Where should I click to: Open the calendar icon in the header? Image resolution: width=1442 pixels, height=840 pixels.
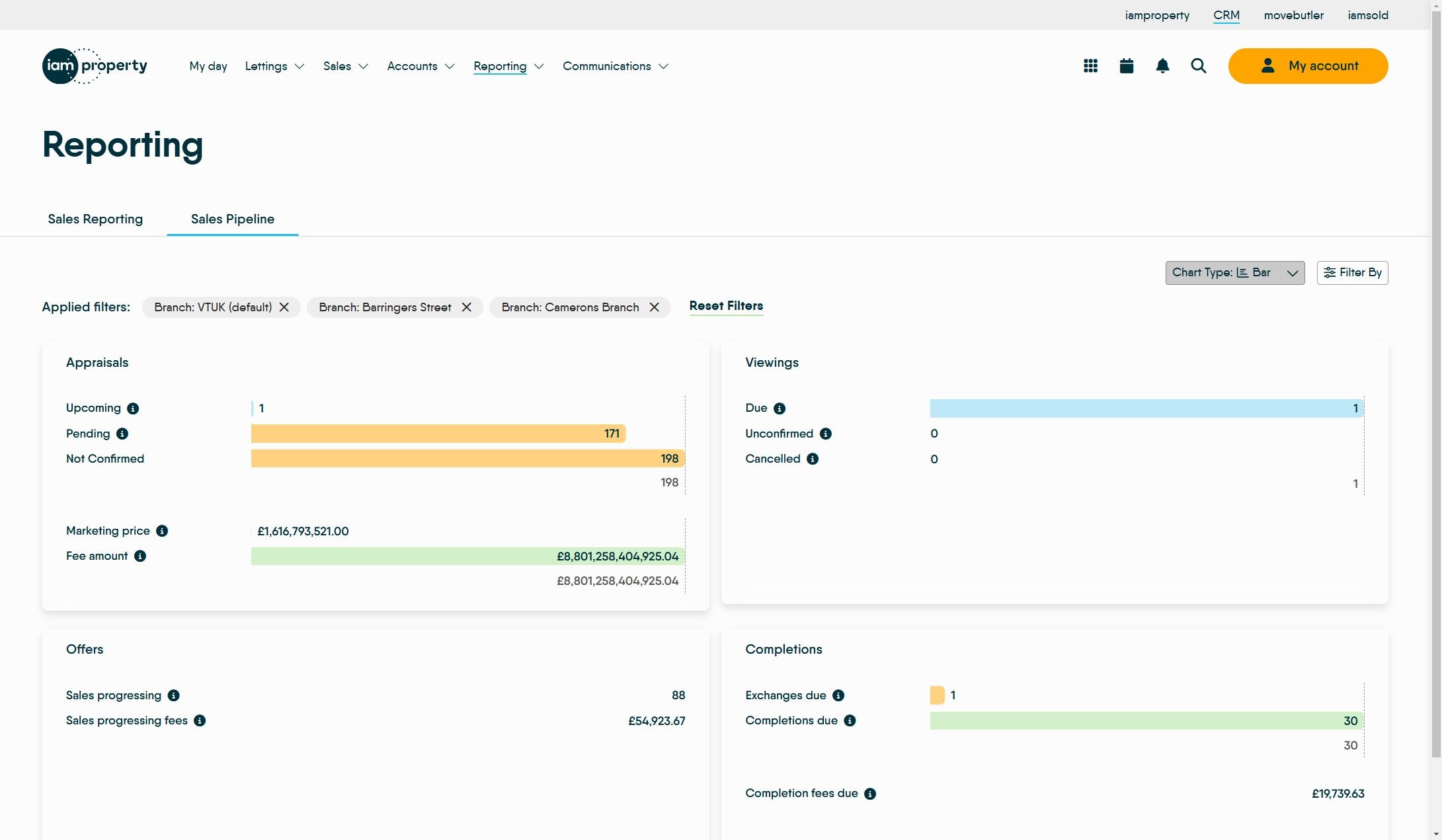[1127, 66]
